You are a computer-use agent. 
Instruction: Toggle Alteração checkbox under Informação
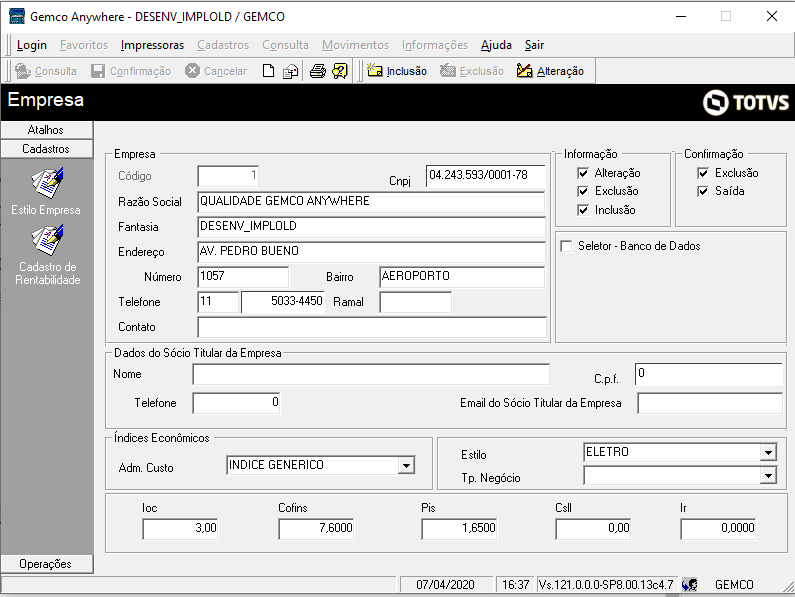pos(583,173)
